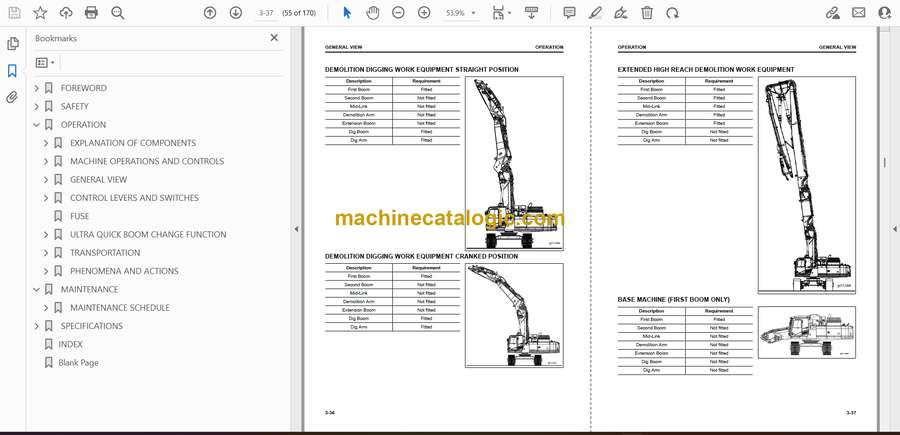Image resolution: width=900 pixels, height=435 pixels.
Task: Click the page number field 3-37
Action: coord(266,13)
